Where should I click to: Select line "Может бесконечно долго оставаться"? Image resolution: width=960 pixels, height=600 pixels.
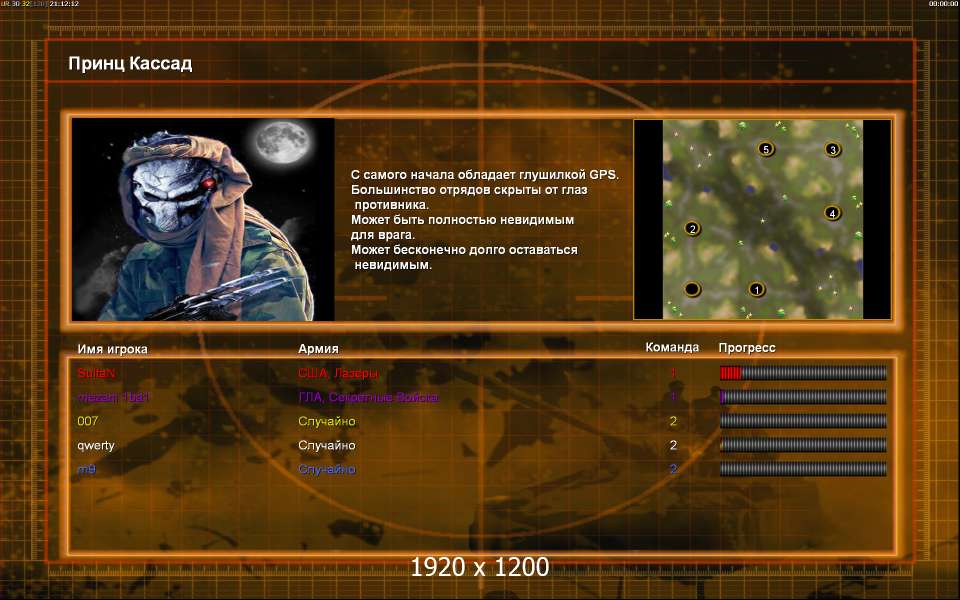[x=464, y=250]
